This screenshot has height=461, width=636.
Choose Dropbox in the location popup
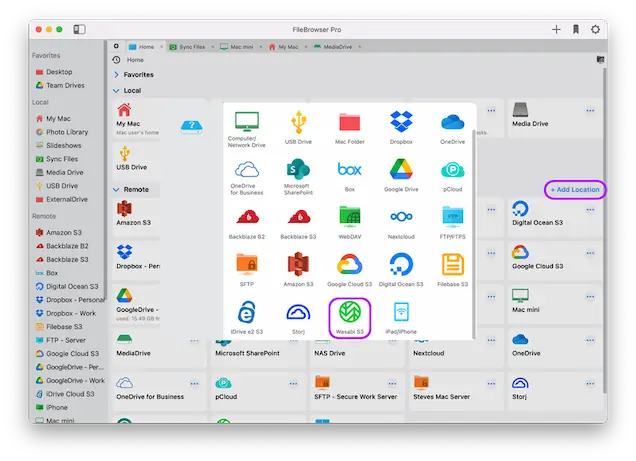(x=401, y=127)
